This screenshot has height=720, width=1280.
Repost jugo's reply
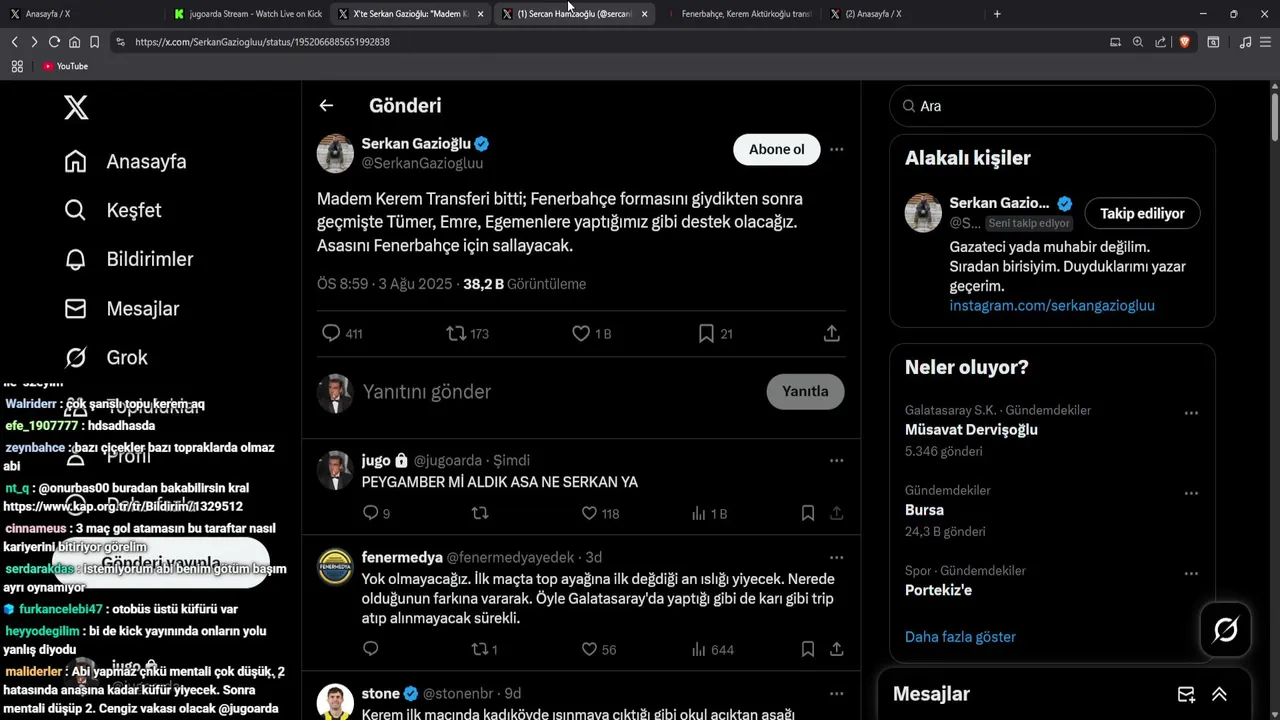480,513
